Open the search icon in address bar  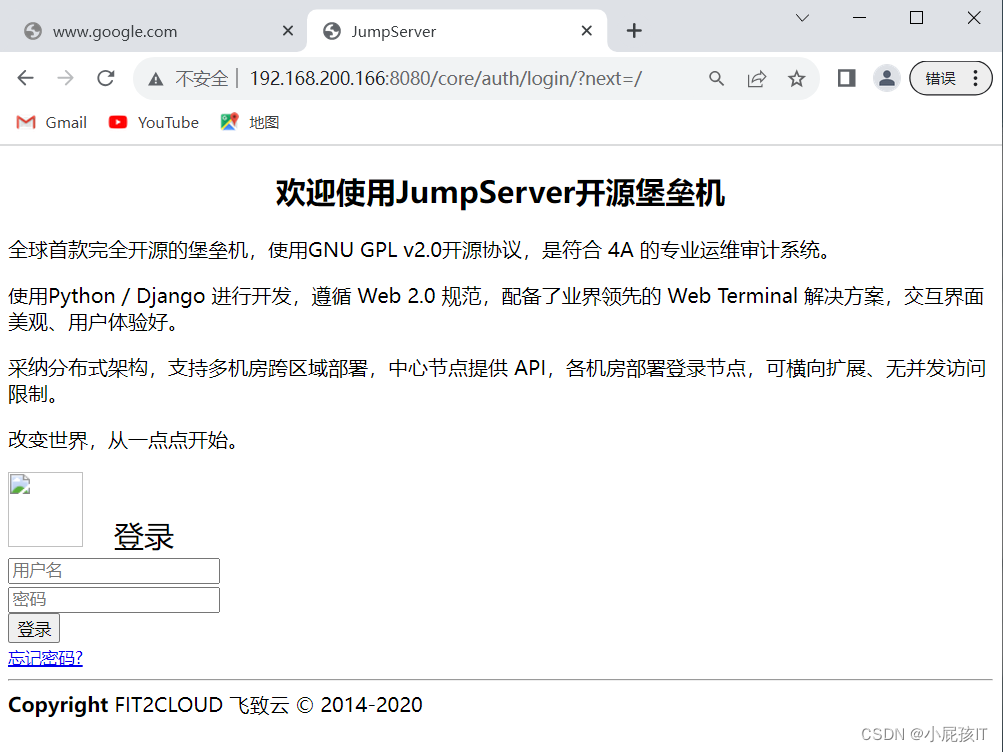coord(716,78)
